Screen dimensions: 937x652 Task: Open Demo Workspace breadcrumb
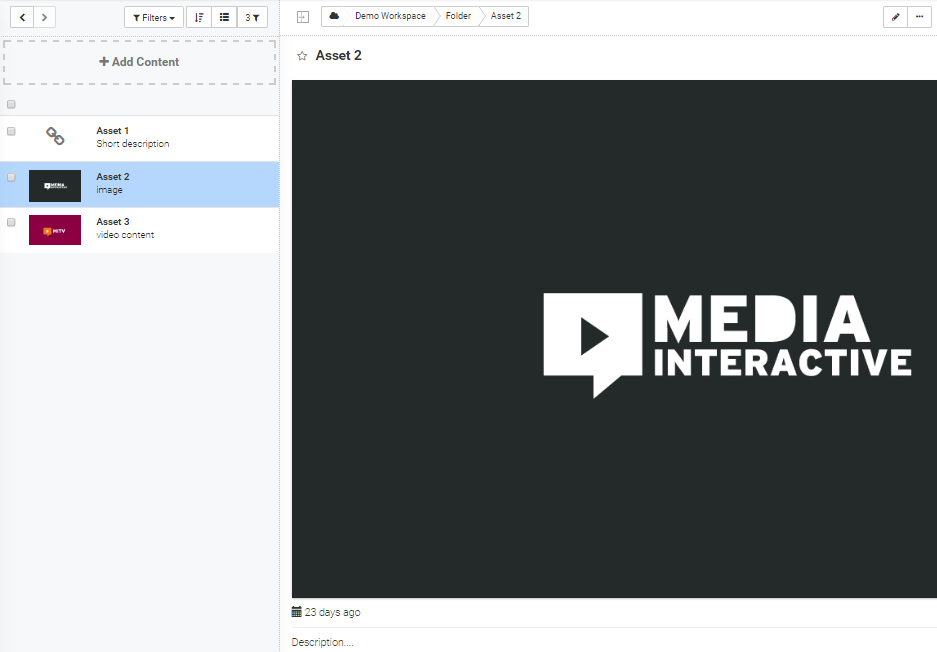click(390, 16)
